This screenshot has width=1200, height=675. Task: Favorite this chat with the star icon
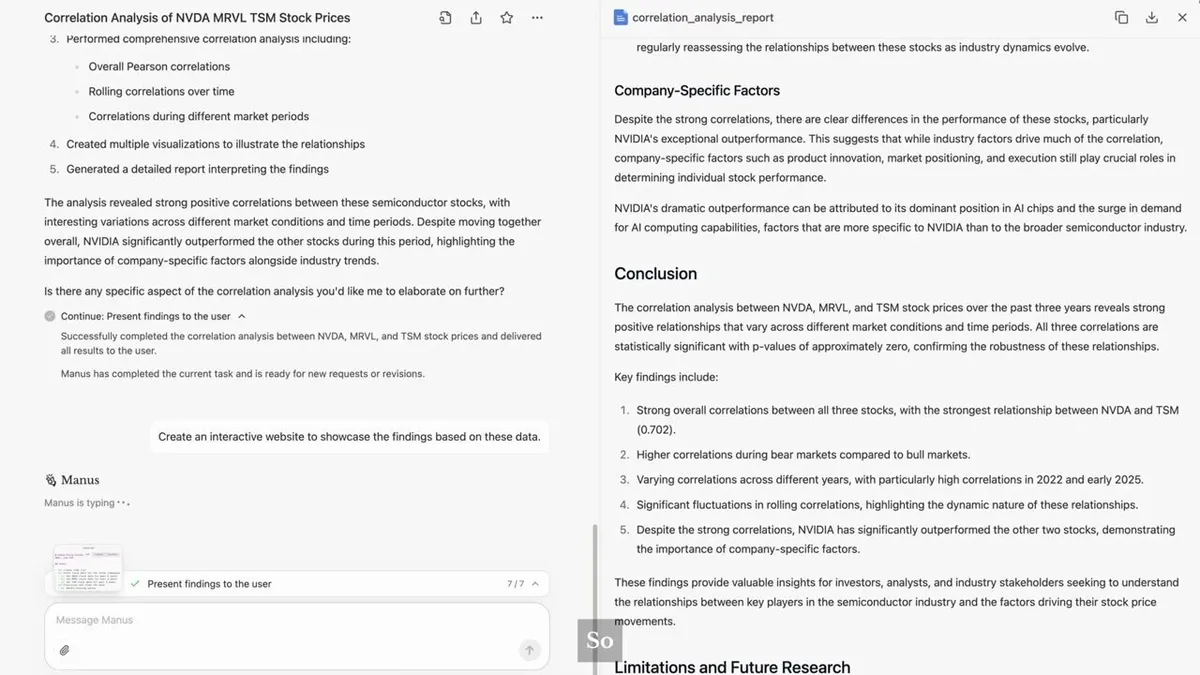tap(507, 18)
